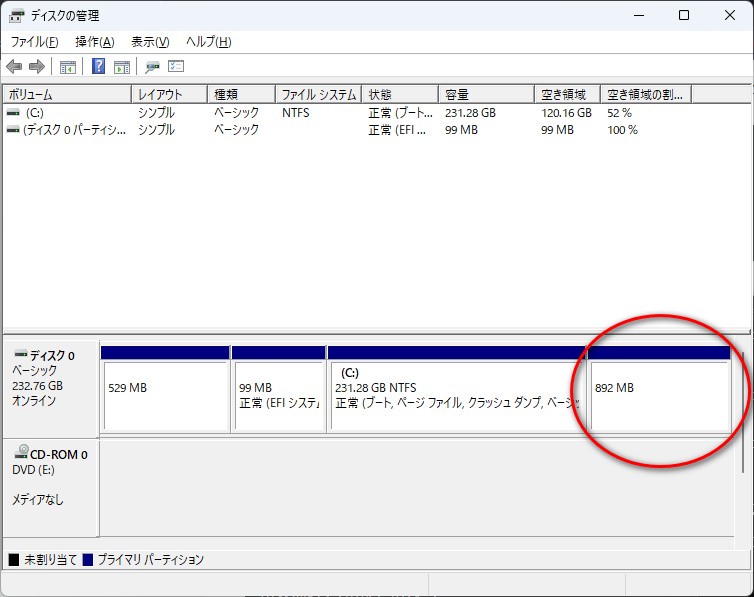Click the CD-ROM 0 drive icon
754x597 pixels.
click(21, 451)
